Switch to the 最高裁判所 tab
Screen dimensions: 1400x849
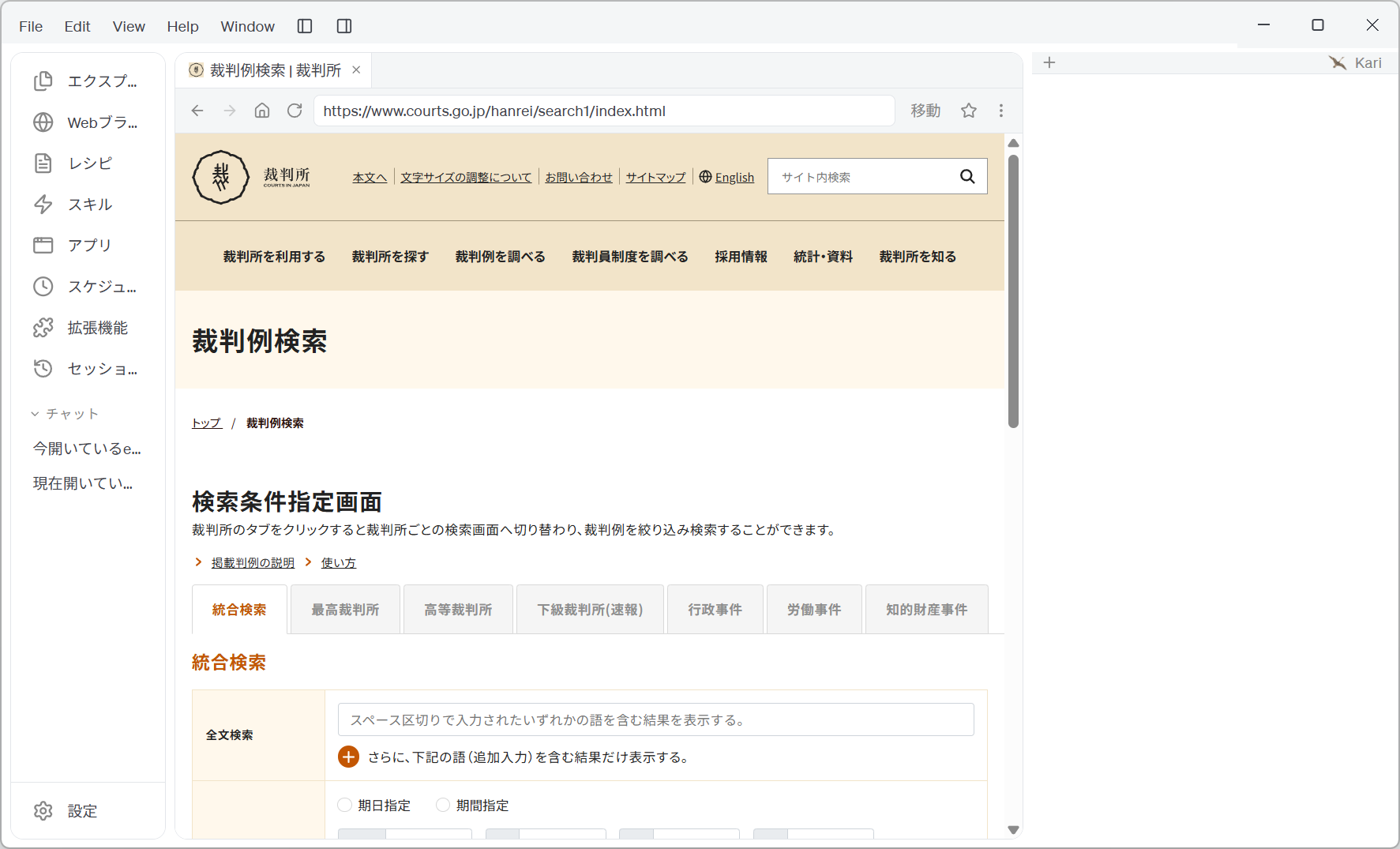345,609
